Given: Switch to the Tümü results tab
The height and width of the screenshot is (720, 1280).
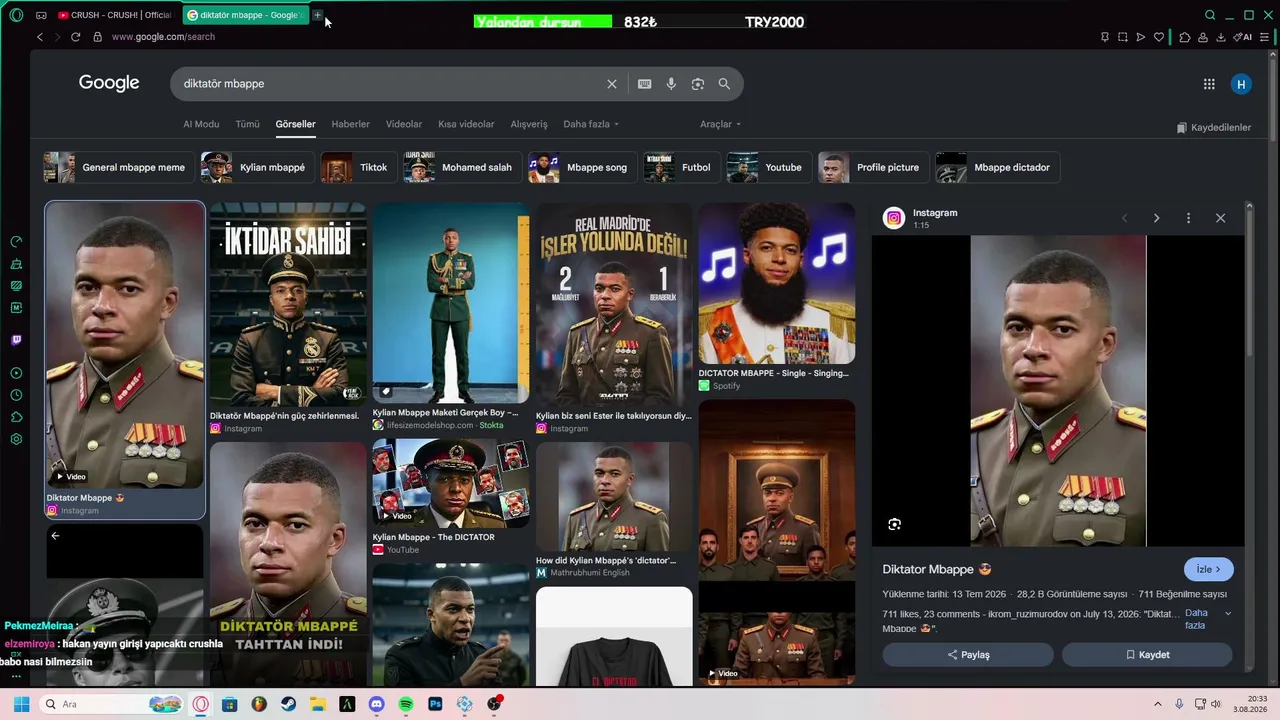Looking at the screenshot, I should pyautogui.click(x=247, y=124).
